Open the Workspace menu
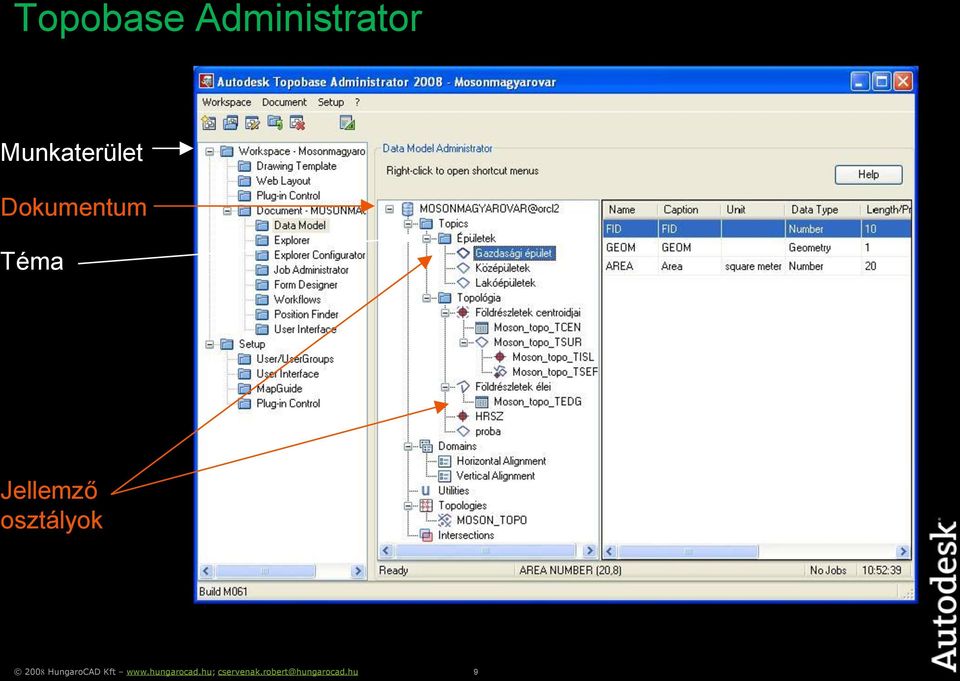Image resolution: width=960 pixels, height=681 pixels. 227,102
